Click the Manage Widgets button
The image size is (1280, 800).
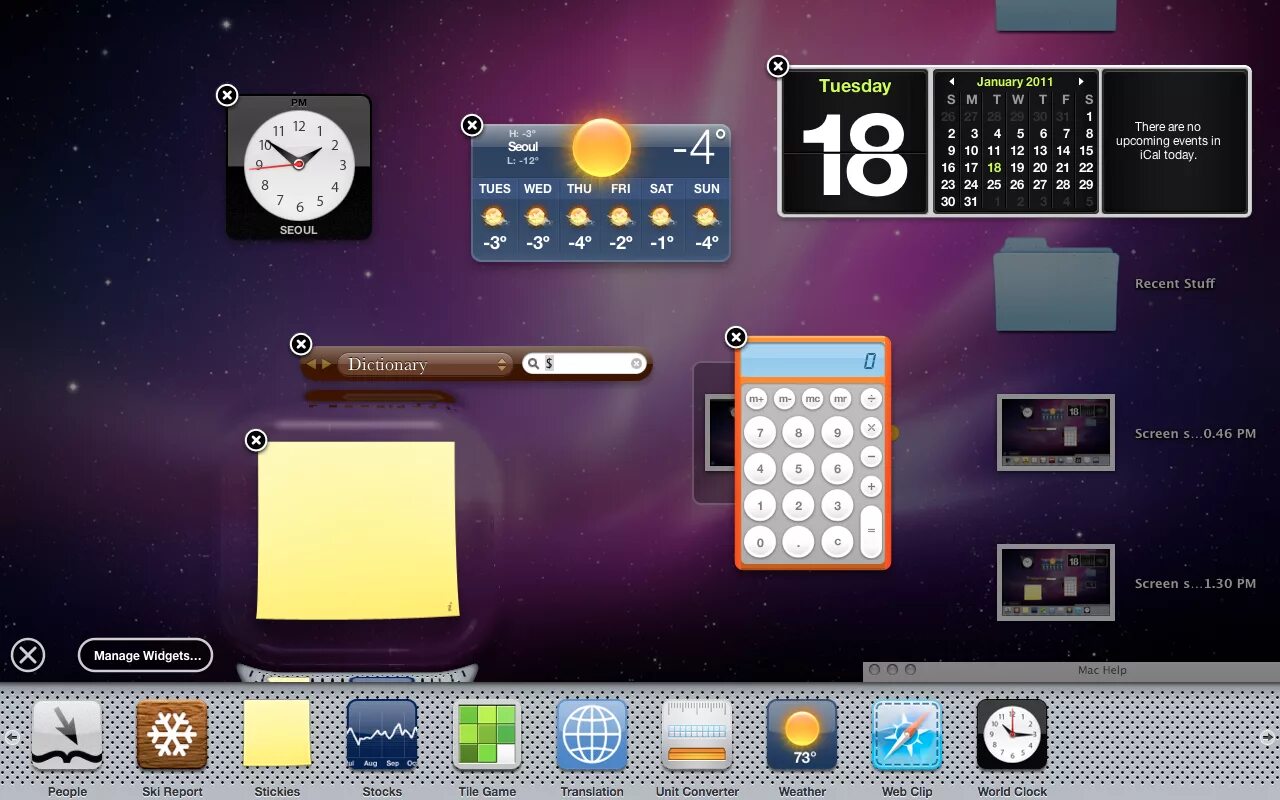[x=145, y=656]
